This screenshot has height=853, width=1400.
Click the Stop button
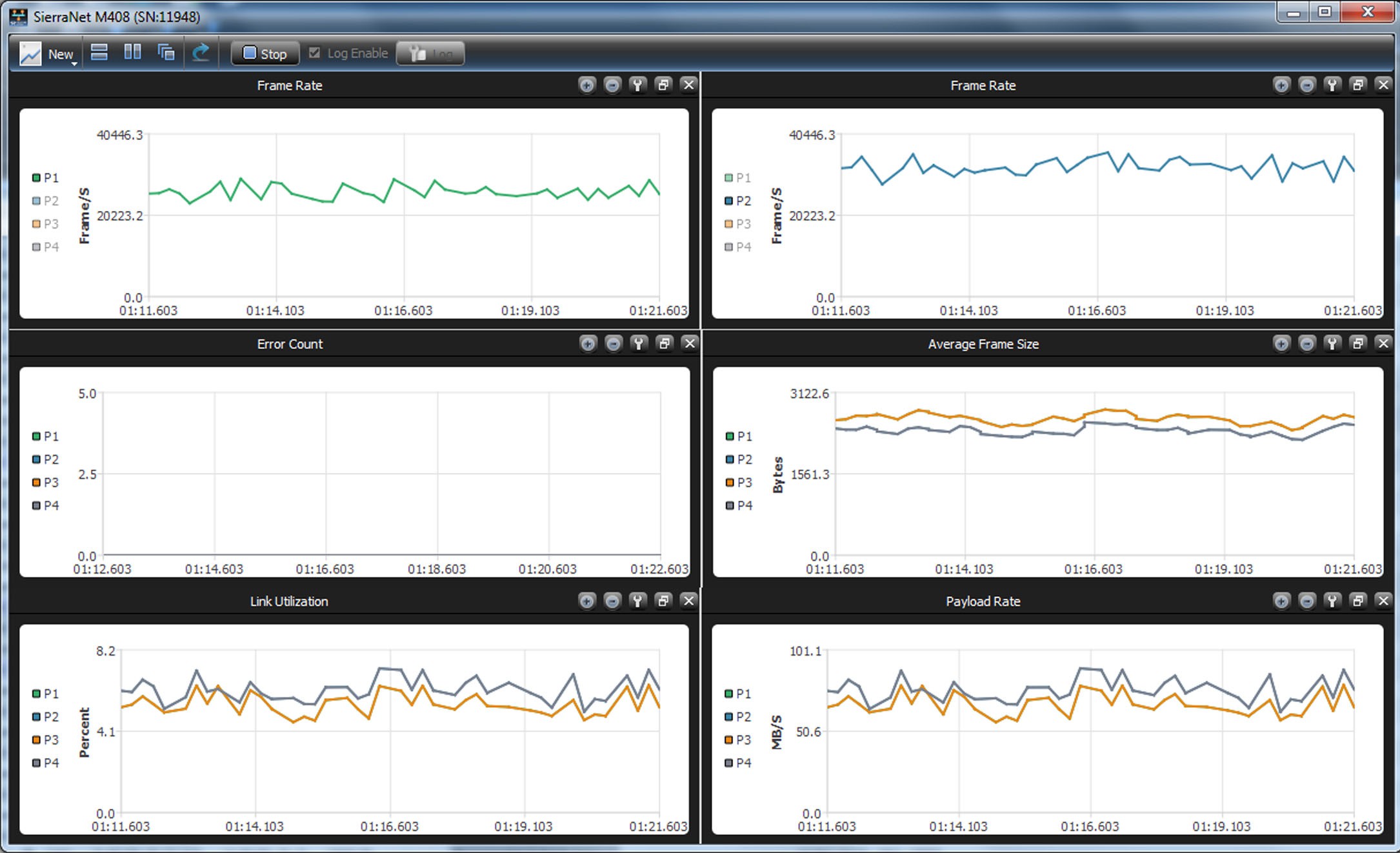(x=265, y=54)
